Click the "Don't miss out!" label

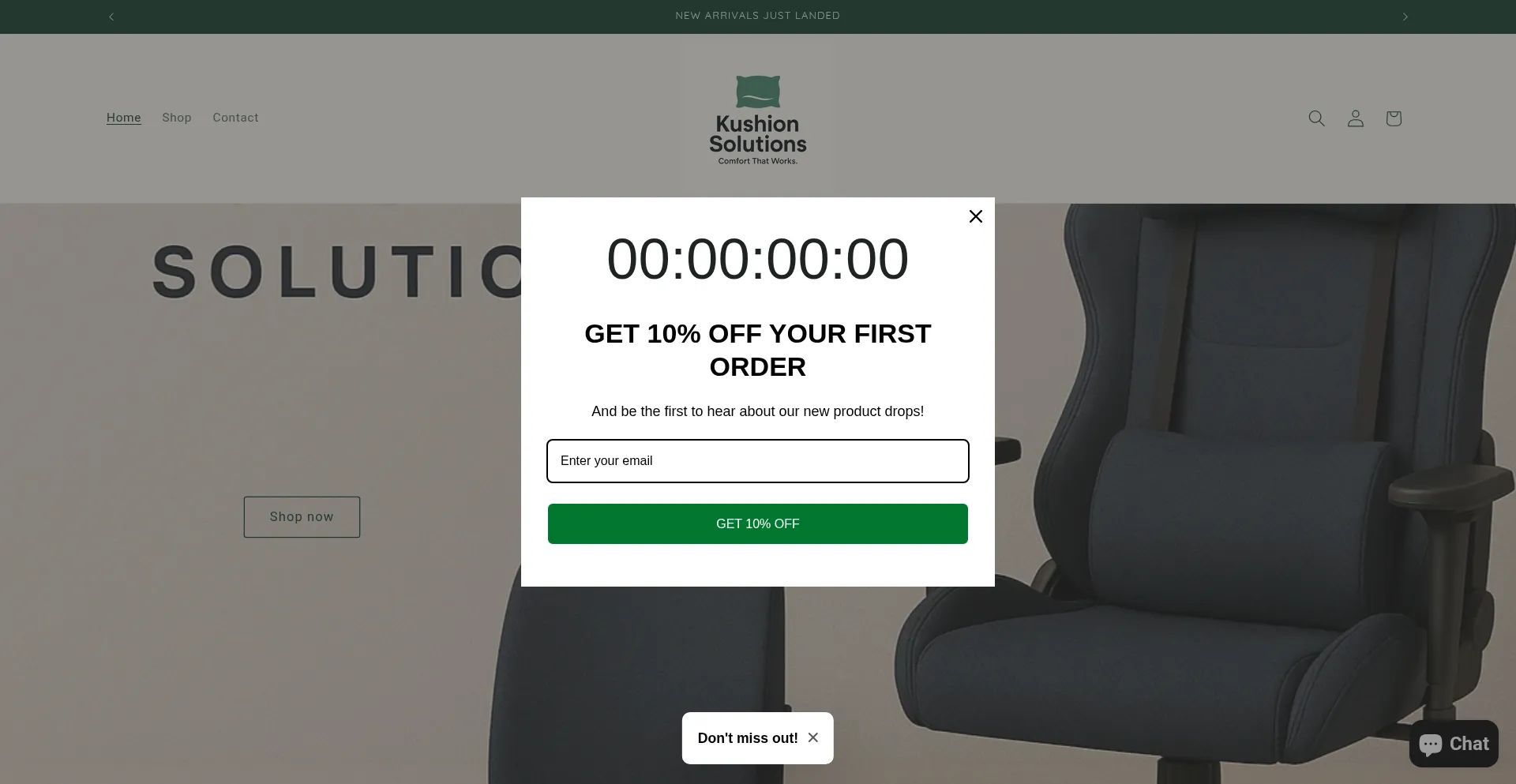[748, 738]
